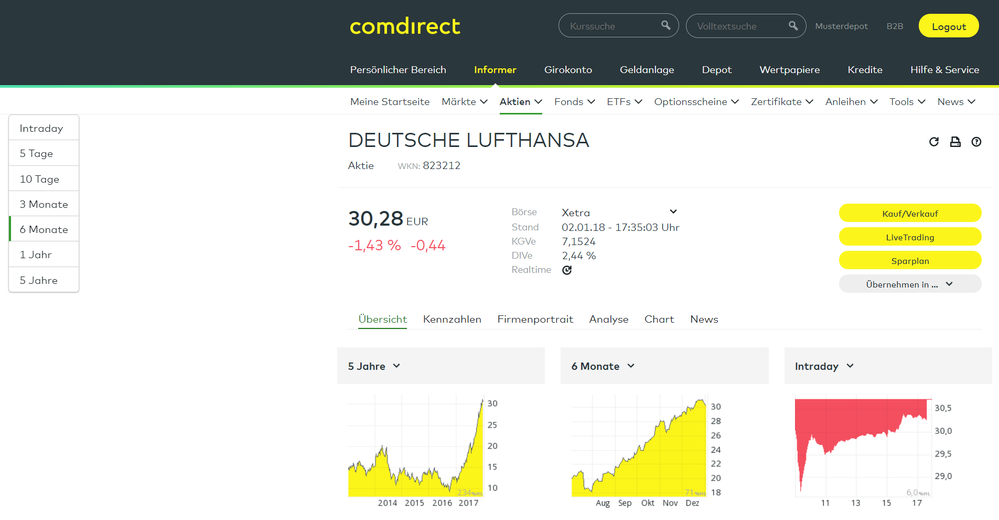Open B2B link in header

895,26
